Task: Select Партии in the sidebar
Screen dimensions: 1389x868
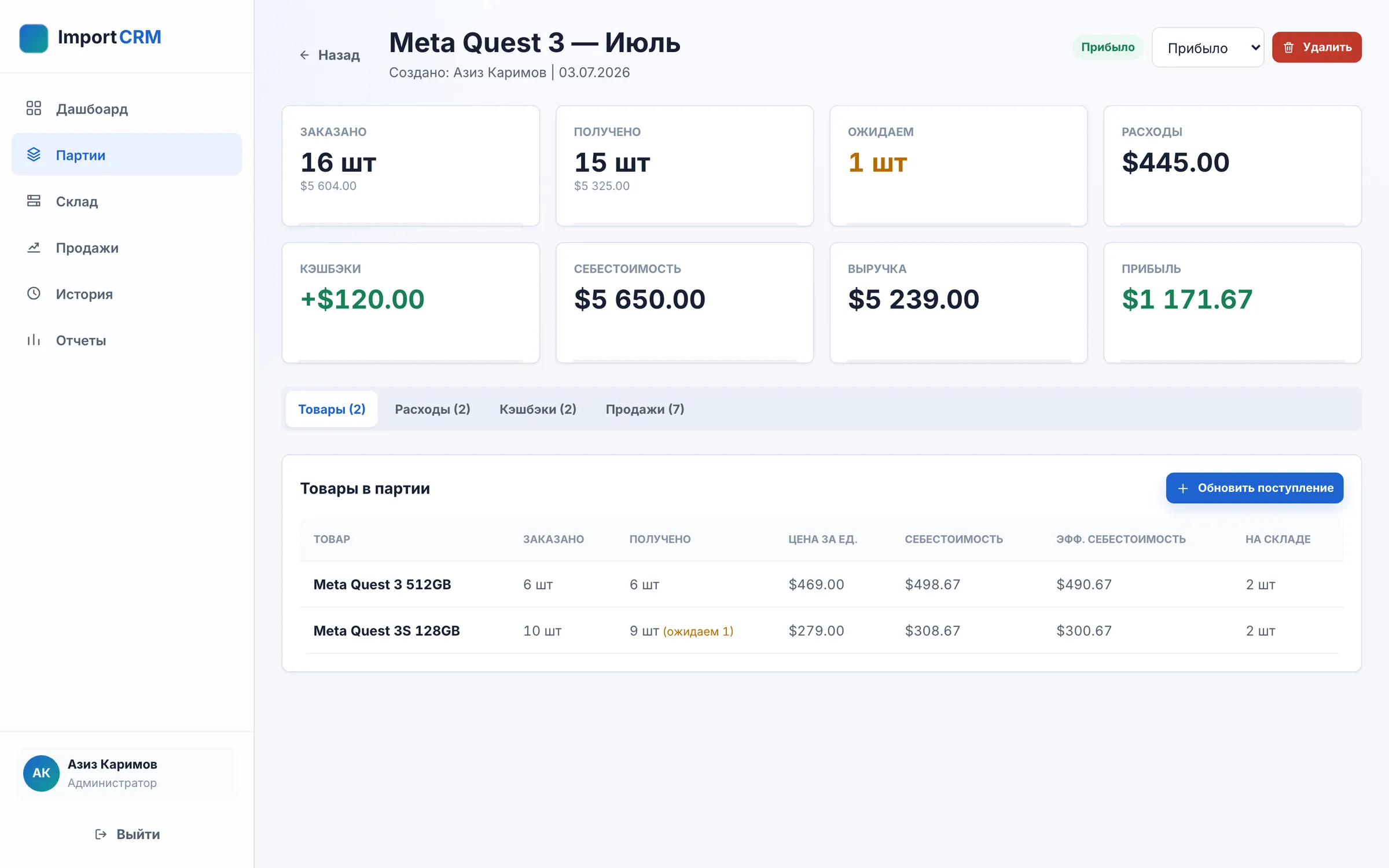Action: click(x=127, y=155)
